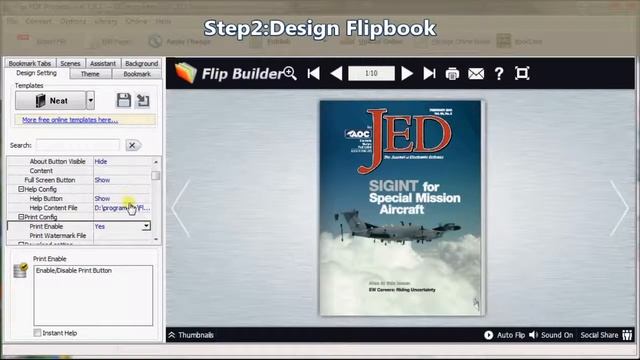
Task: Click the Help Content File path value
Action: click(122, 208)
